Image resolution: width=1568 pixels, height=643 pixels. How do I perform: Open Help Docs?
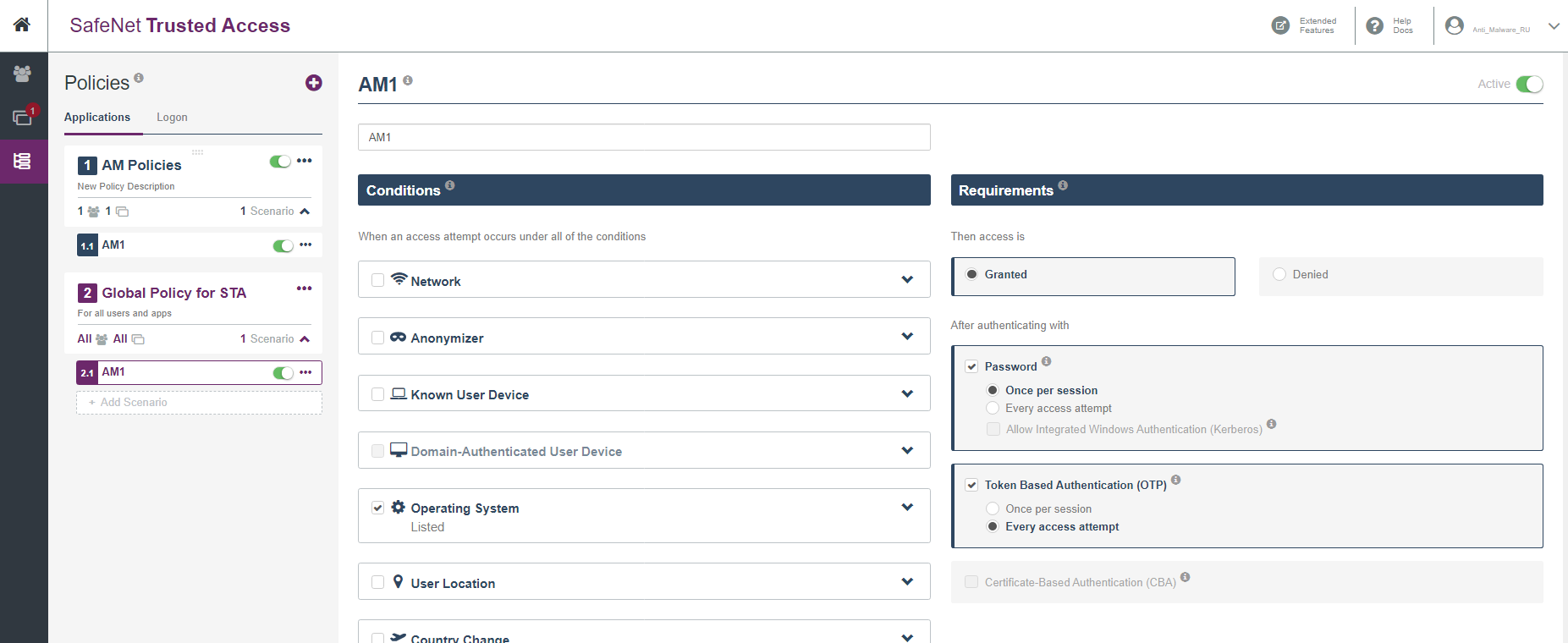[1389, 25]
